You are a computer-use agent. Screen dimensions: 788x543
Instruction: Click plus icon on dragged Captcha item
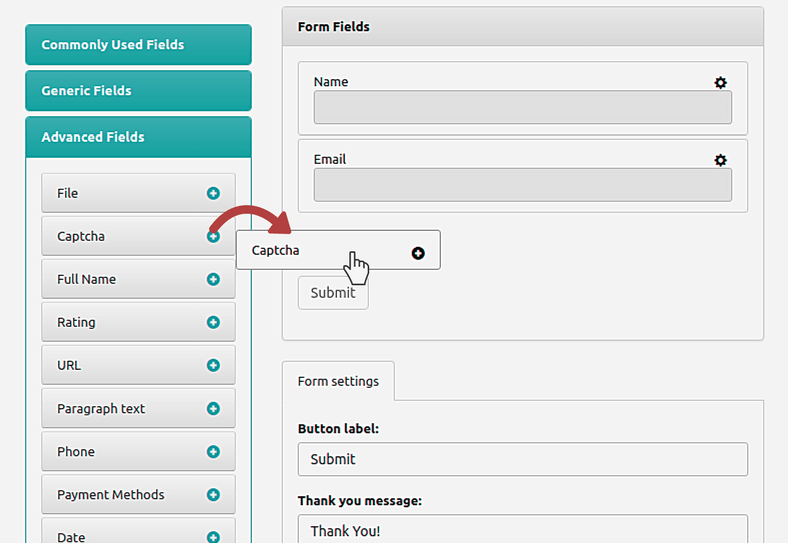pos(418,253)
